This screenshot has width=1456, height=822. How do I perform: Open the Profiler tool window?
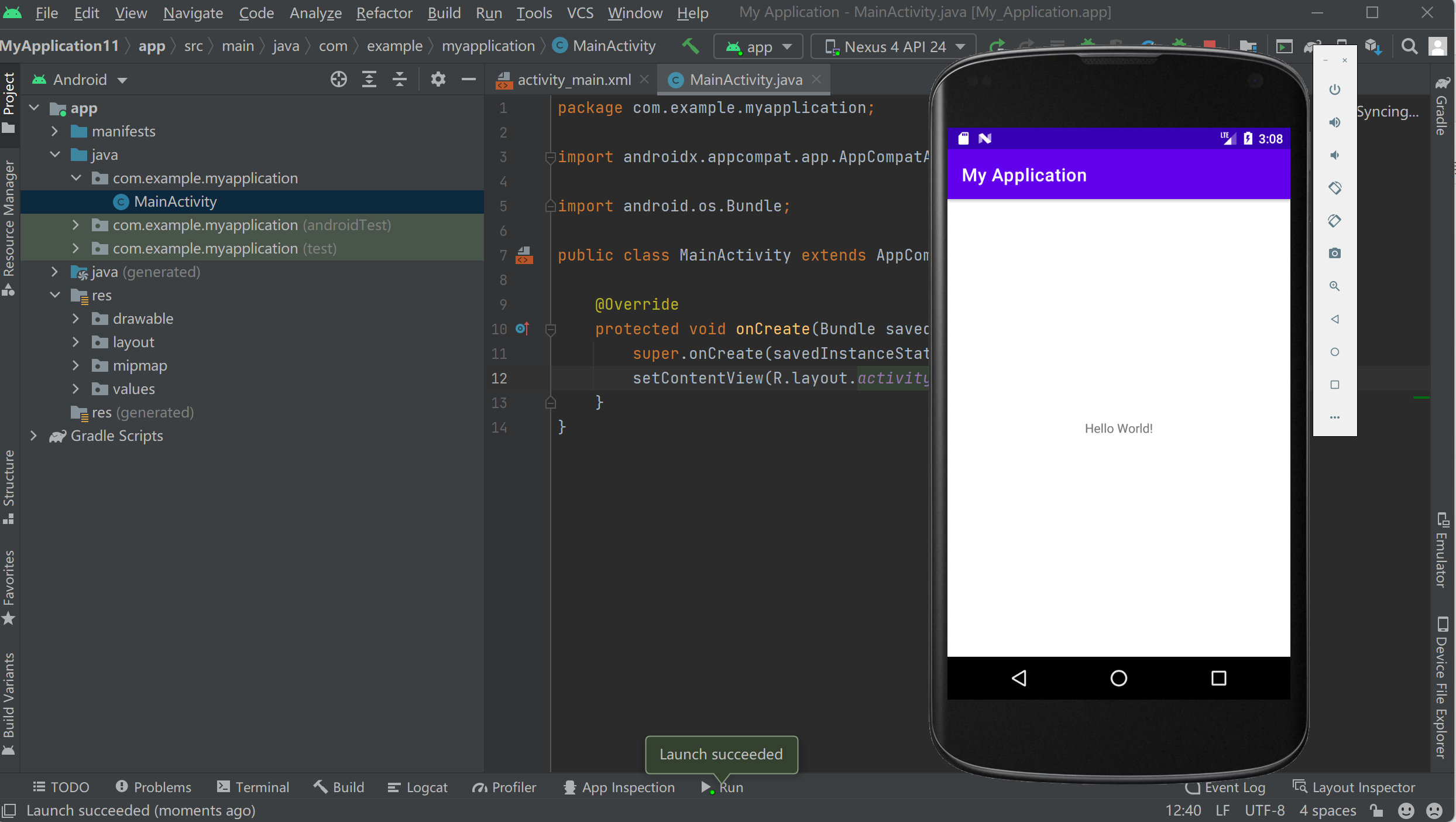(504, 787)
